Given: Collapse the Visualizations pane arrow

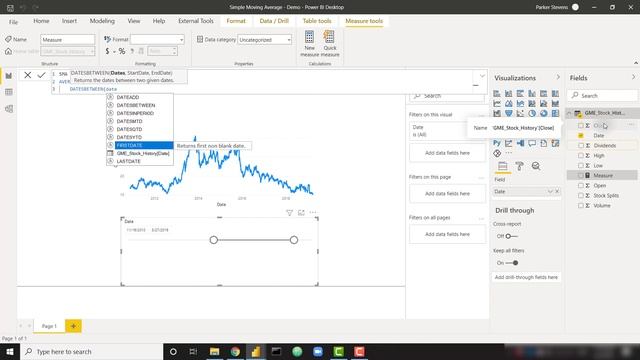Looking at the screenshot, I should (558, 78).
